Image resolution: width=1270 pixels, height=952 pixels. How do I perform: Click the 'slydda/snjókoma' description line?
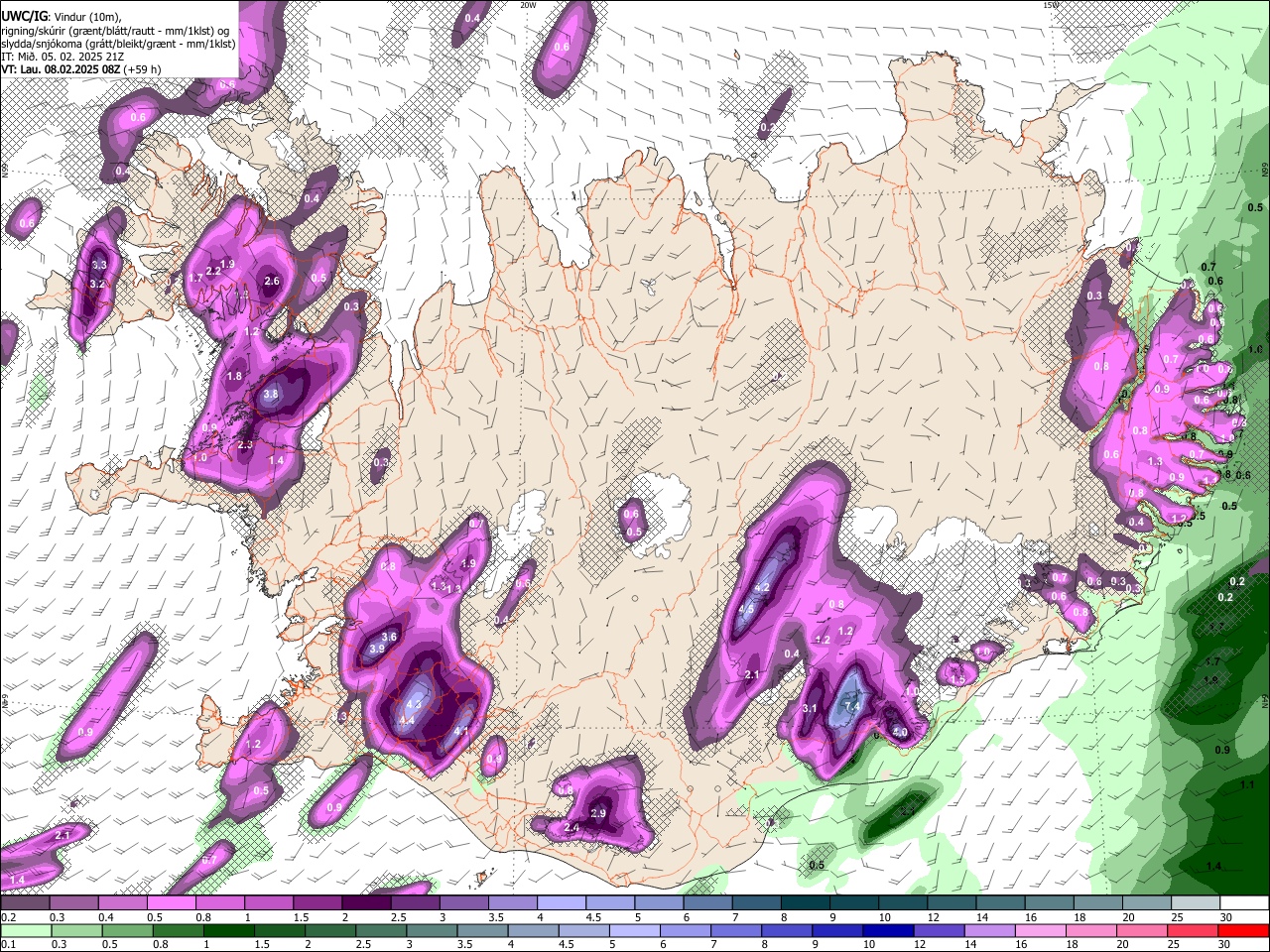click(118, 44)
